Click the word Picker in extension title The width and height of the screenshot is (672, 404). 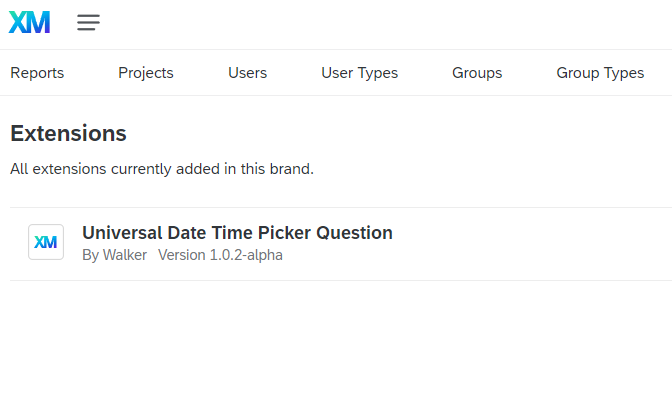pos(284,233)
